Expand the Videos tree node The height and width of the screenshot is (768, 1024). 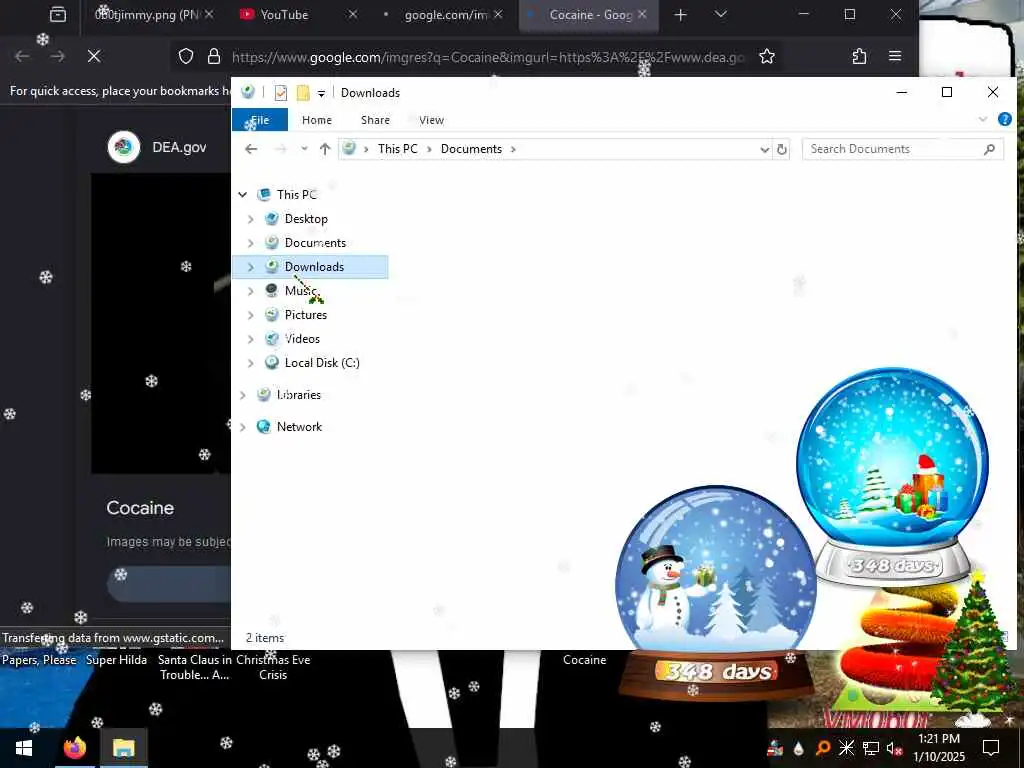(251, 339)
